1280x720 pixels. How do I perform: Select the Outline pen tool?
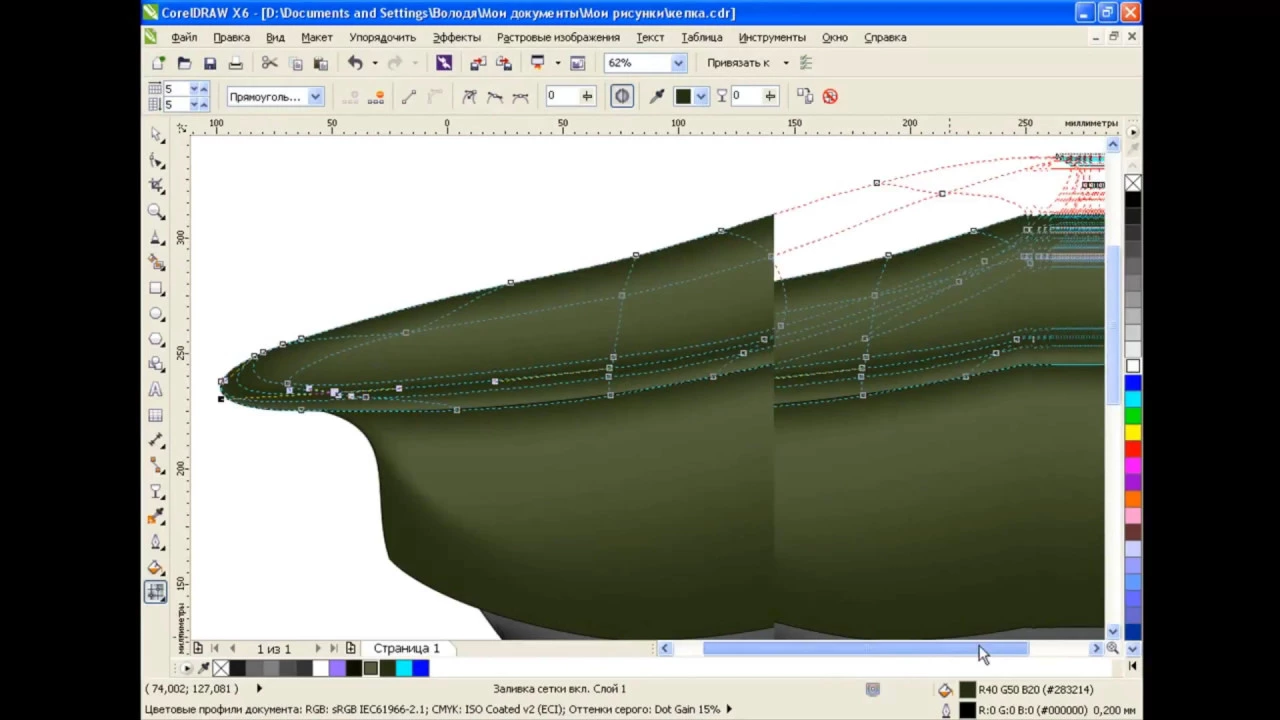[156, 543]
